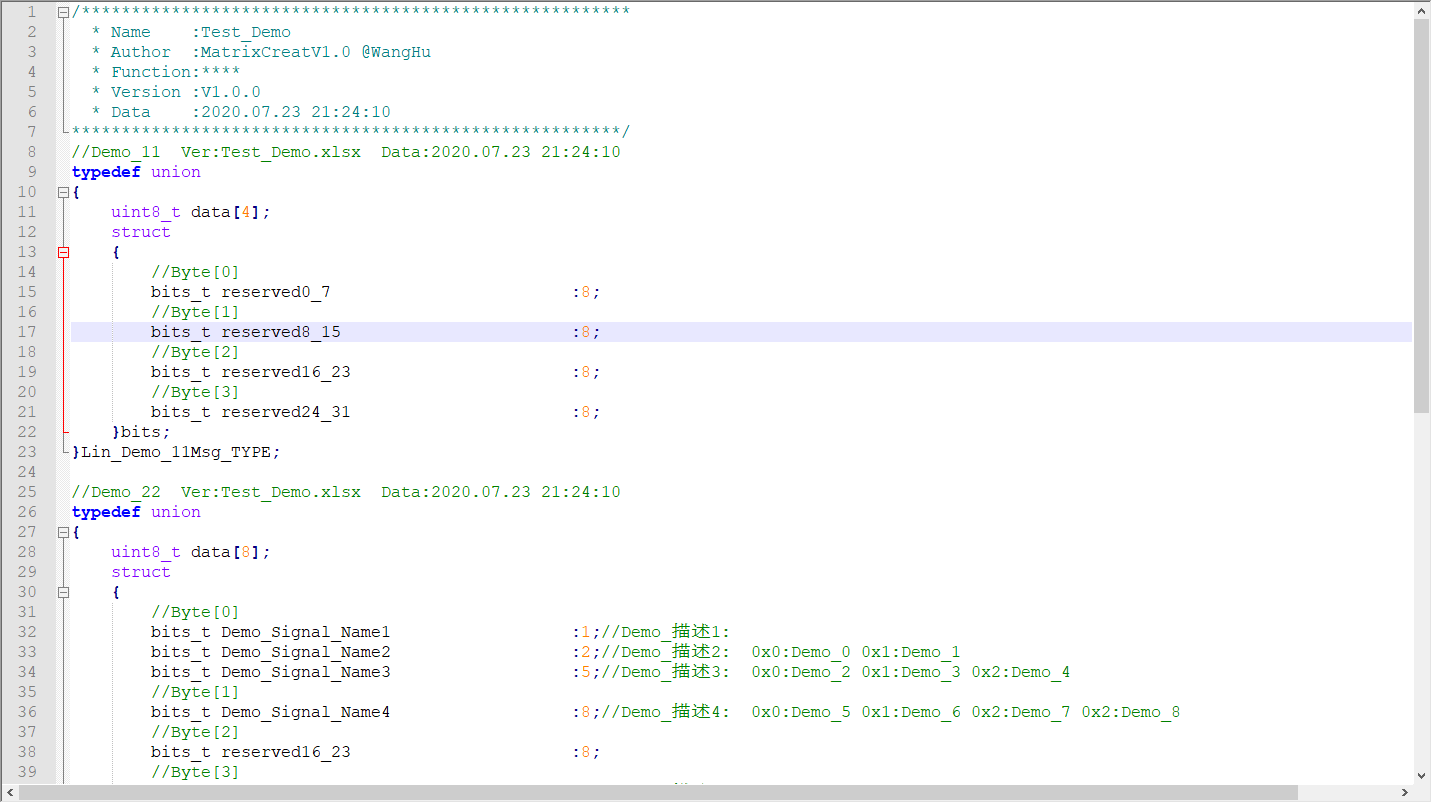This screenshot has height=803, width=1432.
Task: Click the vertical scrollbar thumb
Action: pos(1422,215)
